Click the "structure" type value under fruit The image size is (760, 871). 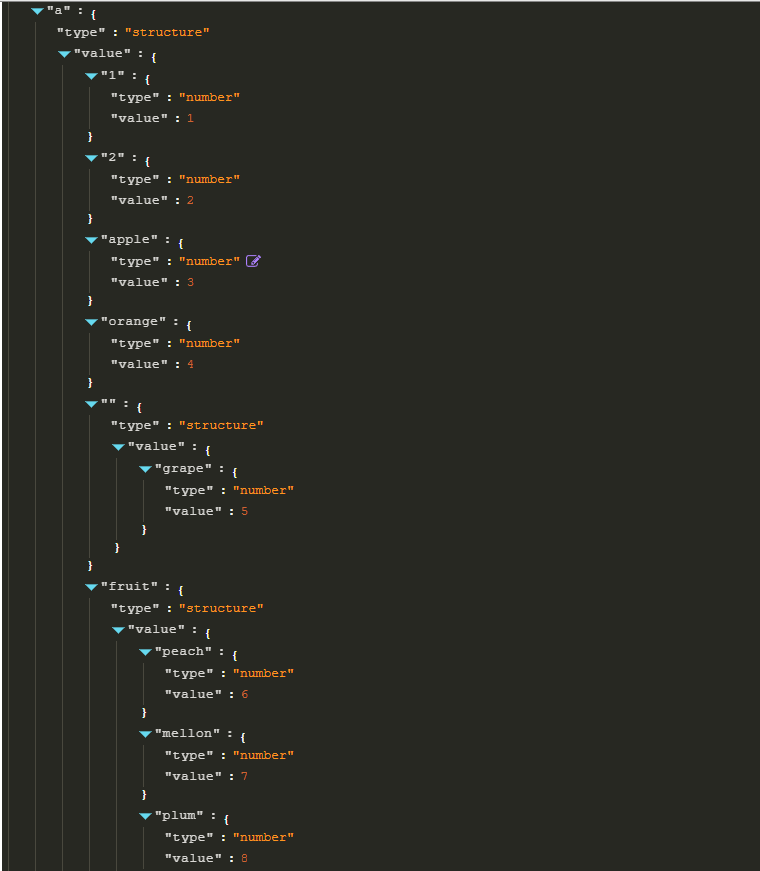(221, 608)
